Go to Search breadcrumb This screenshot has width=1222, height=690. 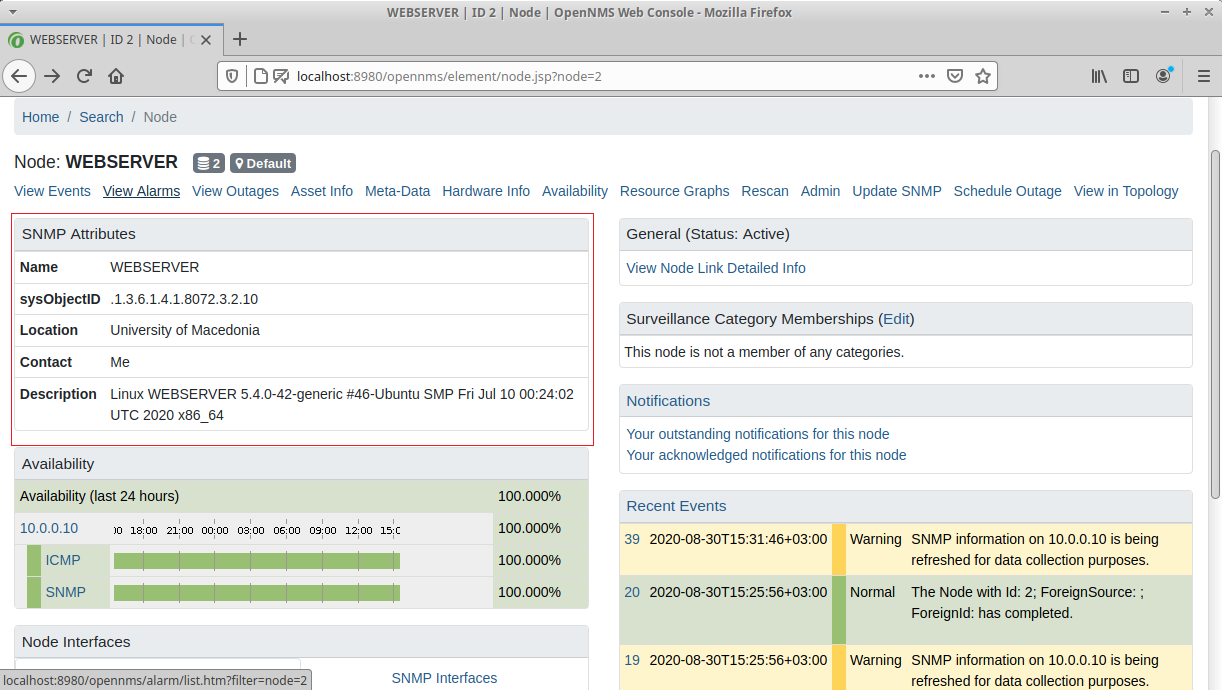pos(102,117)
